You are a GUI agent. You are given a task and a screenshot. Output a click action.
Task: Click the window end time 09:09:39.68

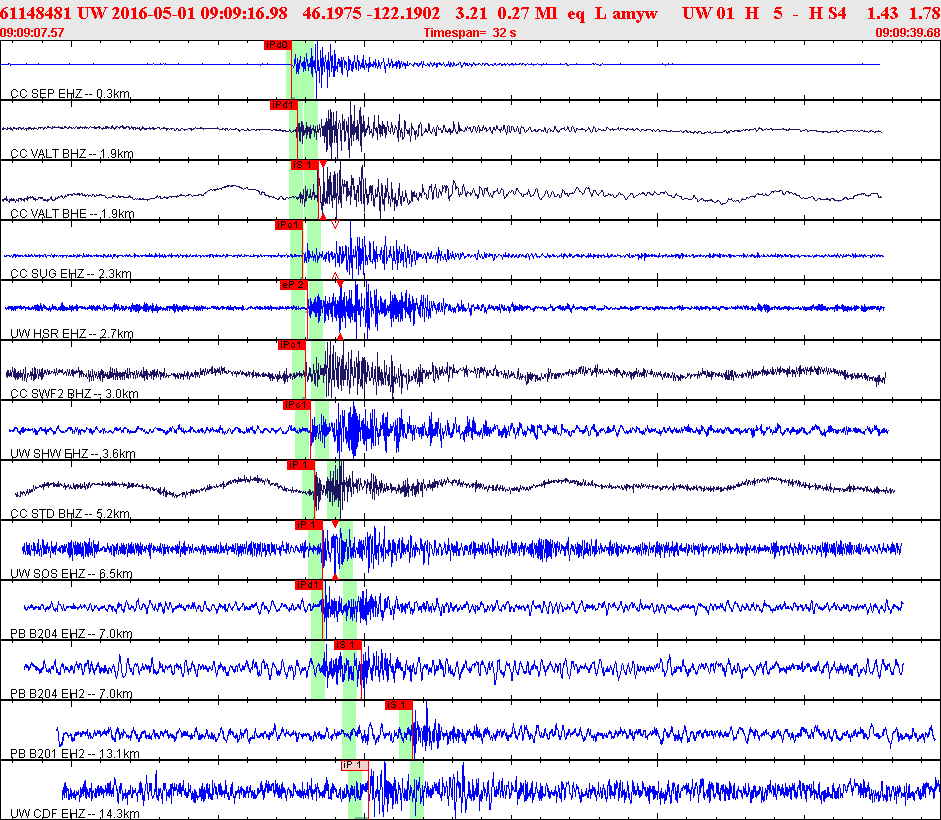pos(908,32)
